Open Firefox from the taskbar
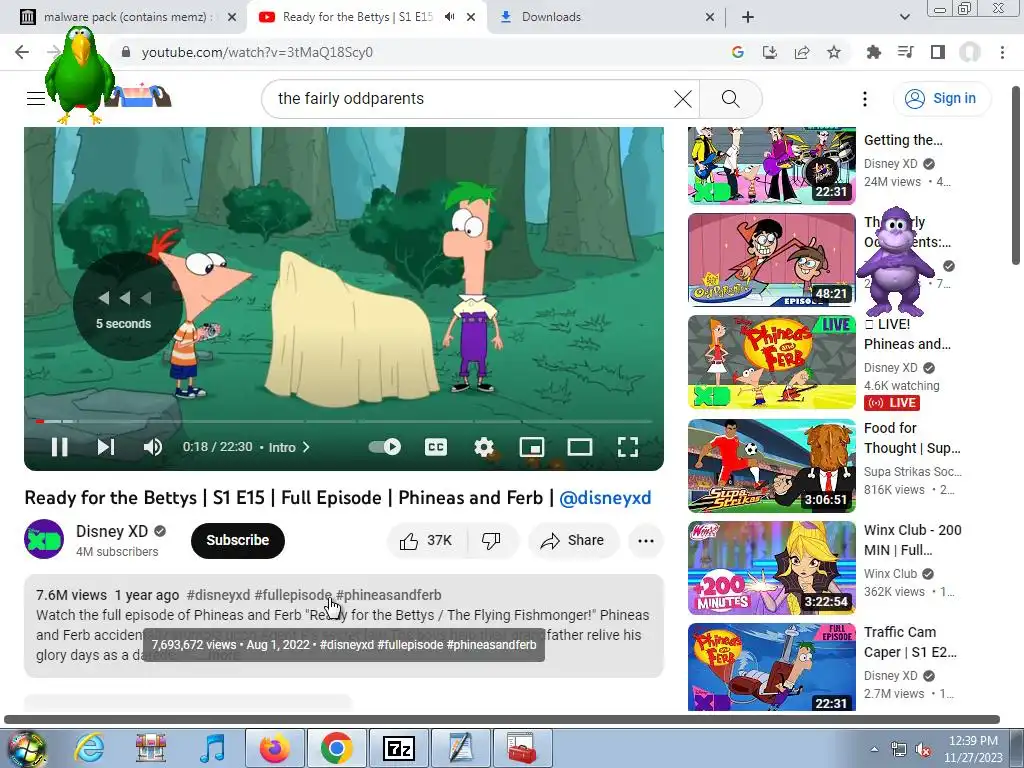The width and height of the screenshot is (1024, 768). 274,748
